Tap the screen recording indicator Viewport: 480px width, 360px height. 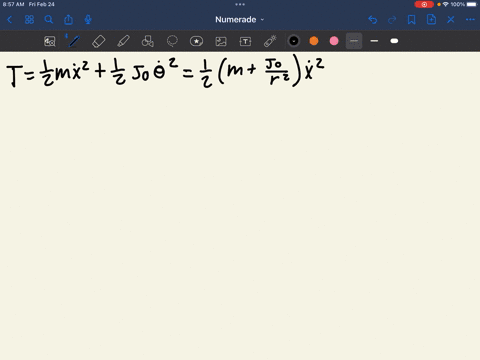click(x=424, y=4)
